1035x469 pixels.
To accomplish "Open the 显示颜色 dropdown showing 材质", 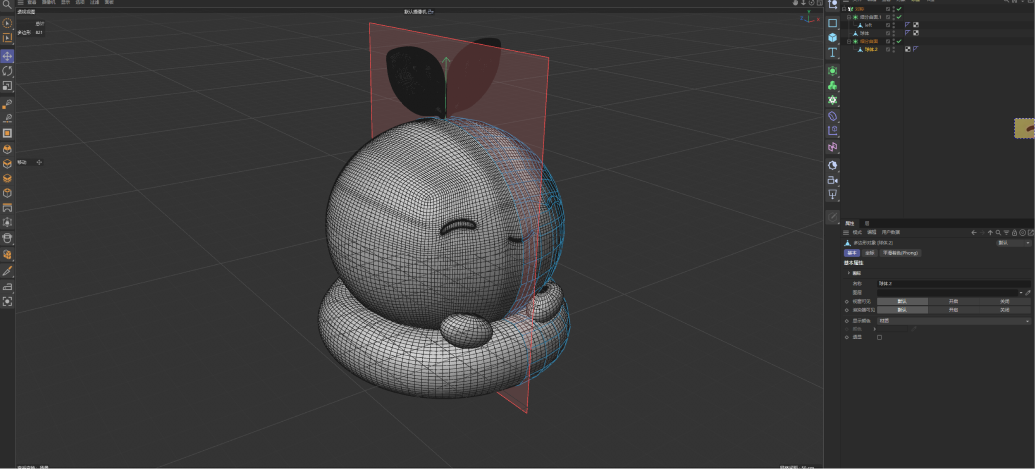I will click(953, 321).
